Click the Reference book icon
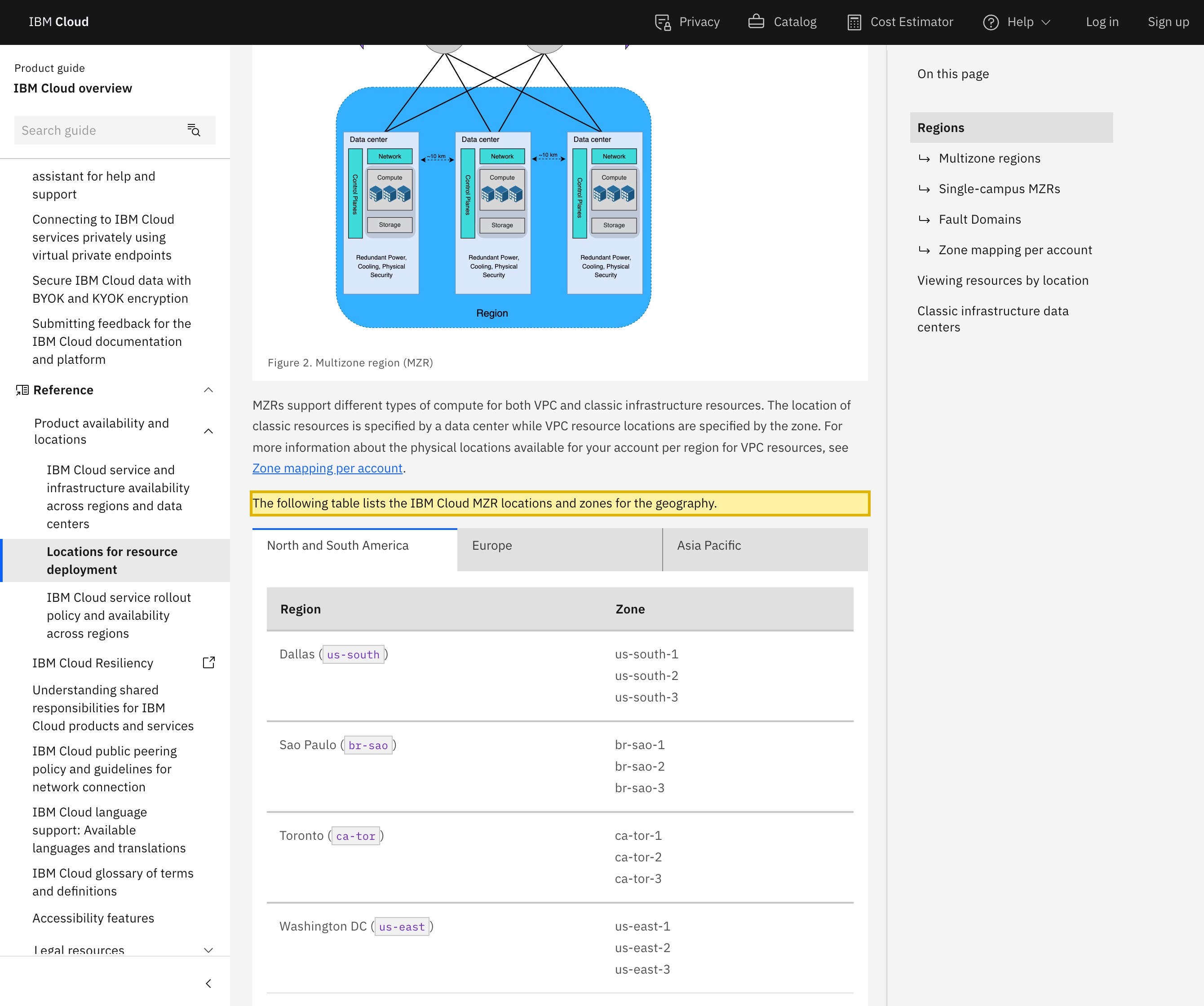This screenshot has width=1204, height=1006. [x=22, y=390]
